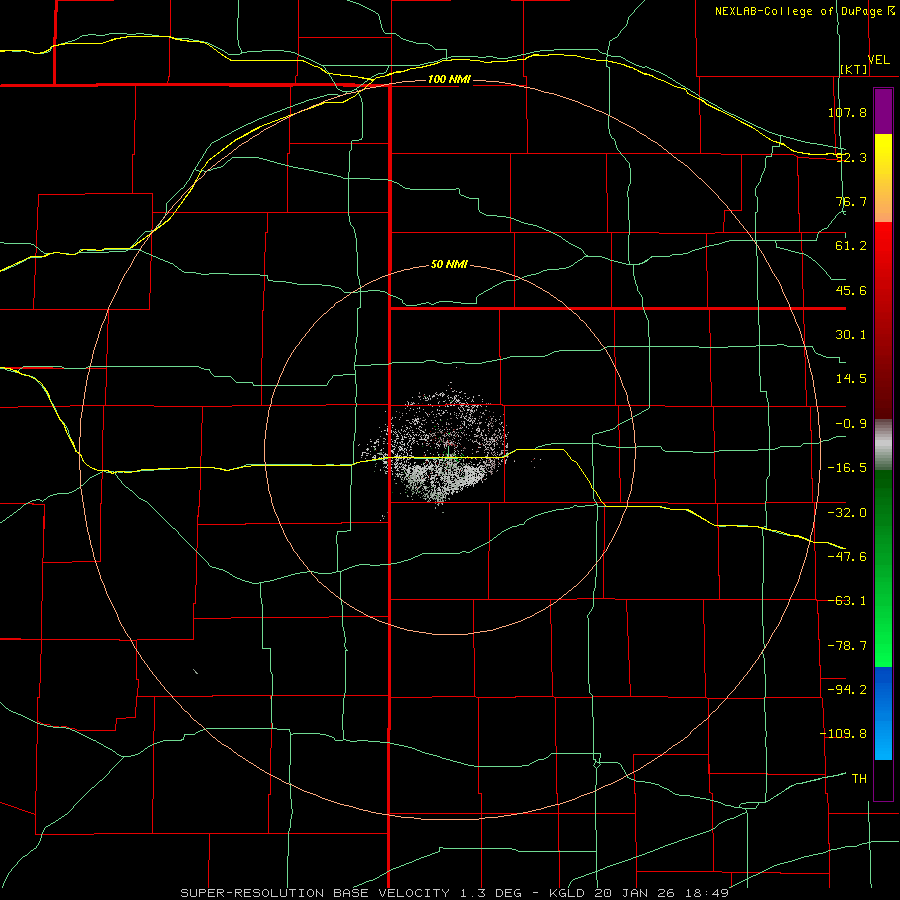Image resolution: width=900 pixels, height=900 pixels.
Task: Pick the blue segment of velocity color bar
Action: (x=883, y=713)
